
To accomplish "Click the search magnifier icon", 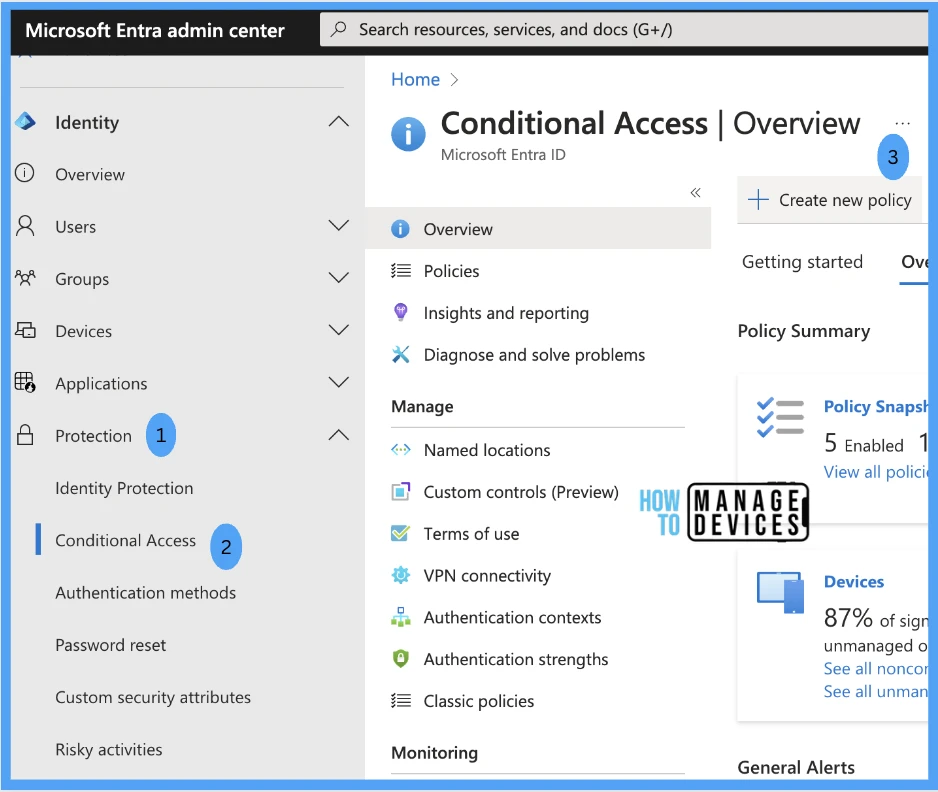I will [339, 29].
